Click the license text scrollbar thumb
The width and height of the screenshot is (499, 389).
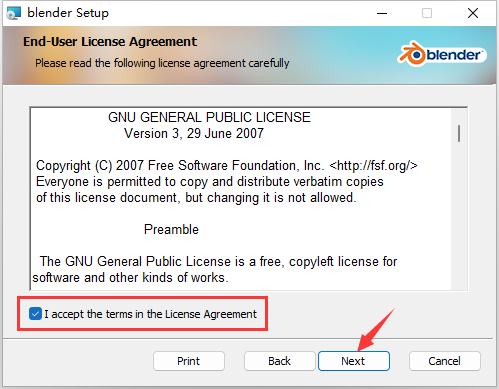459,133
